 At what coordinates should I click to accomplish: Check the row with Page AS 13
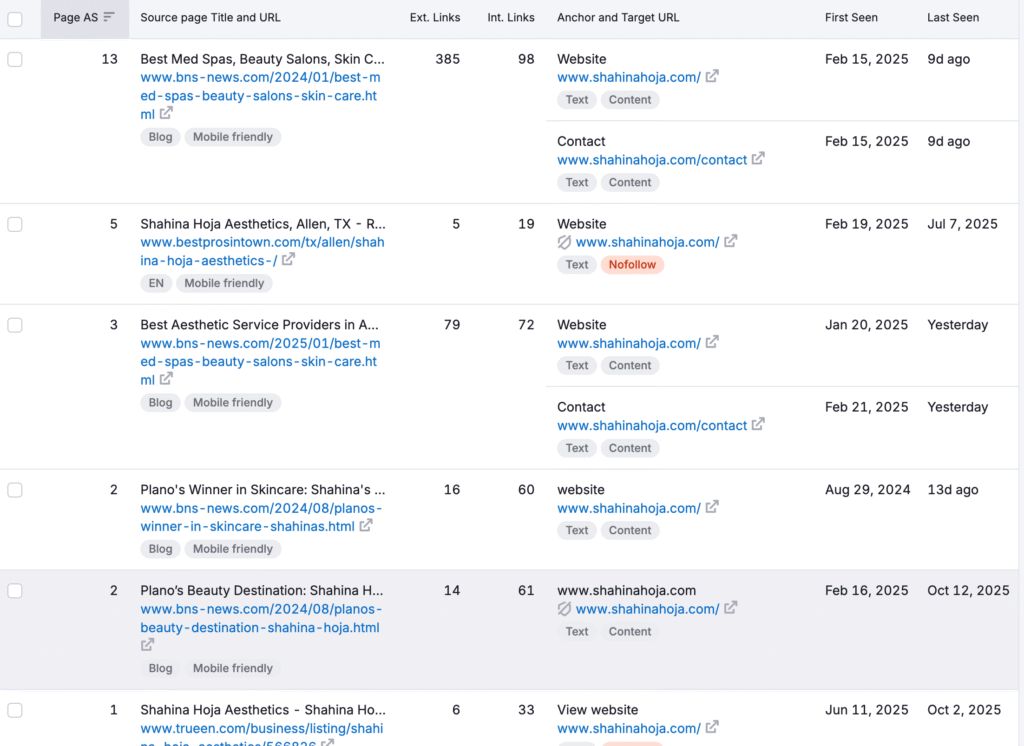pos(14,59)
